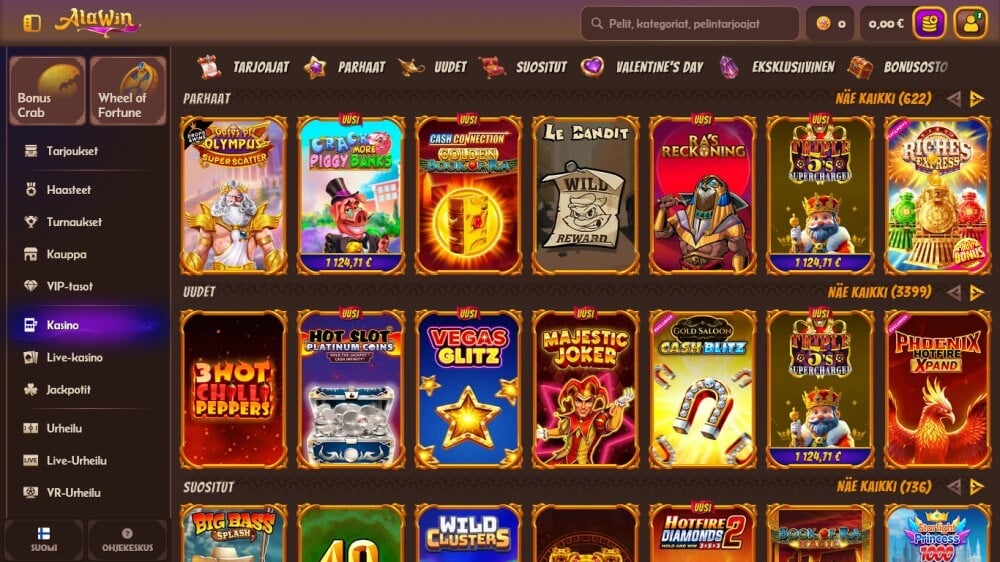Advance Parhaat carousel with right arrow

[x=976, y=99]
